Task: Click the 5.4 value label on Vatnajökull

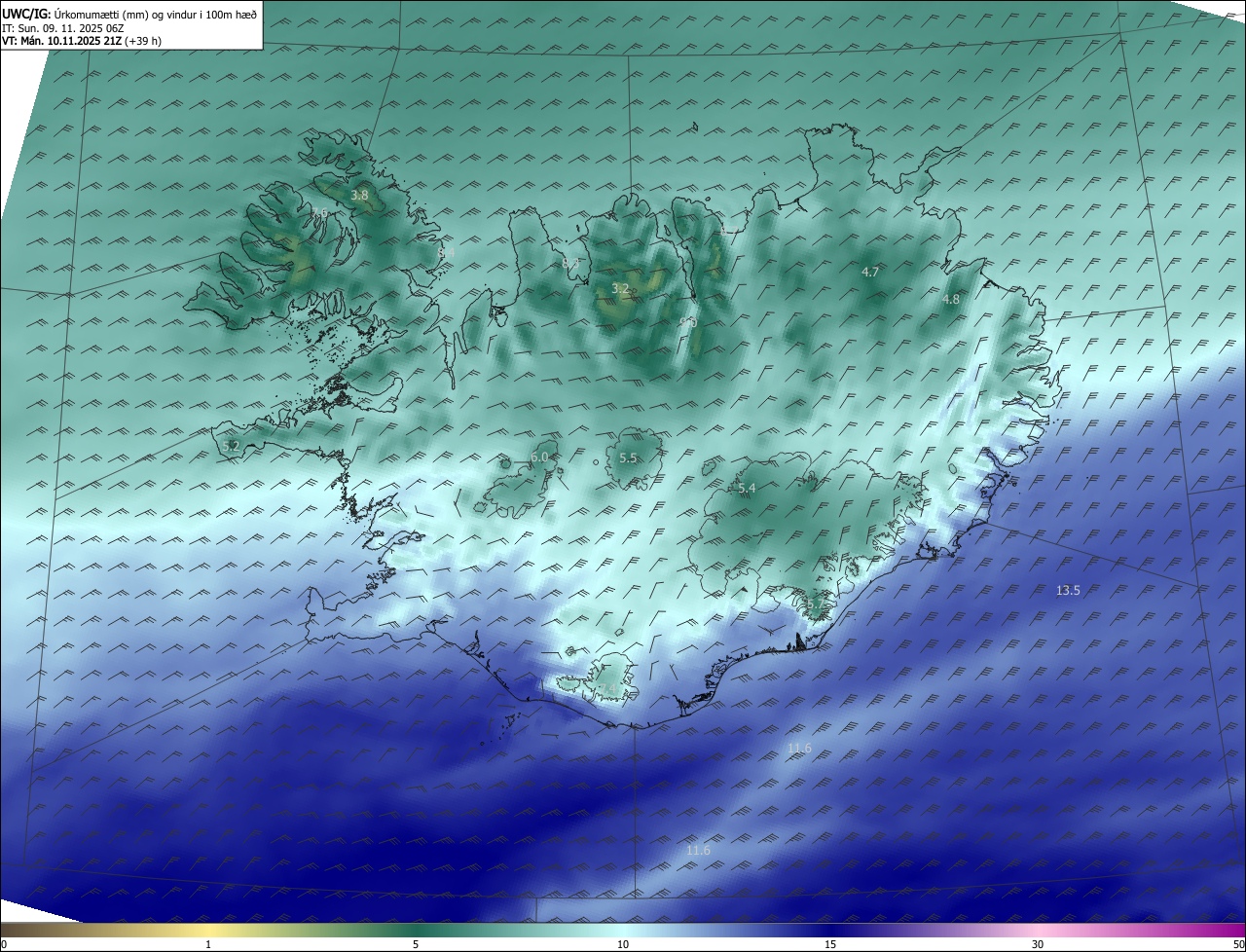Action: 747,488
